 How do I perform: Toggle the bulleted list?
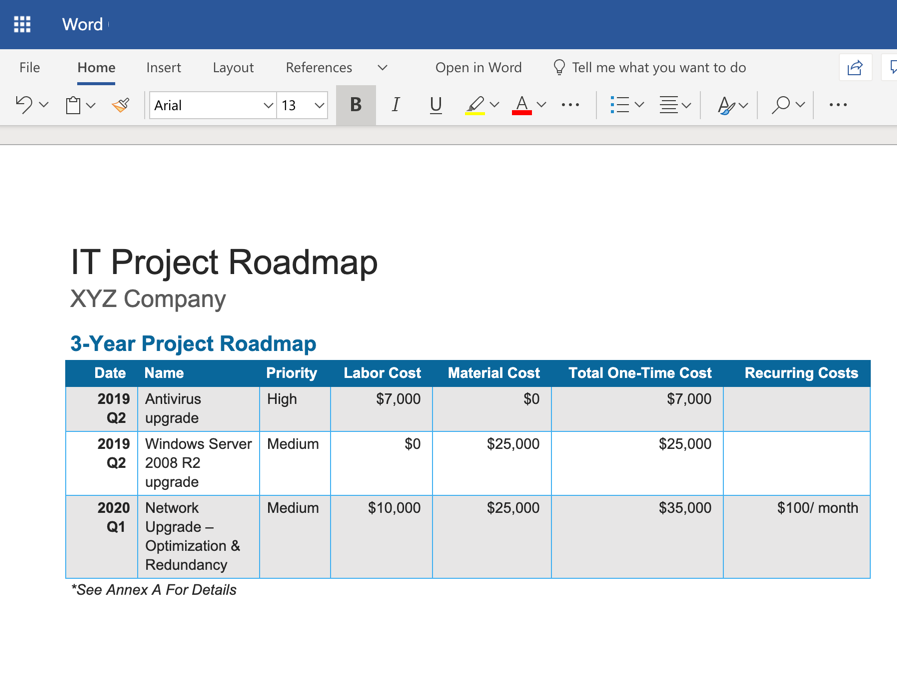(x=620, y=104)
